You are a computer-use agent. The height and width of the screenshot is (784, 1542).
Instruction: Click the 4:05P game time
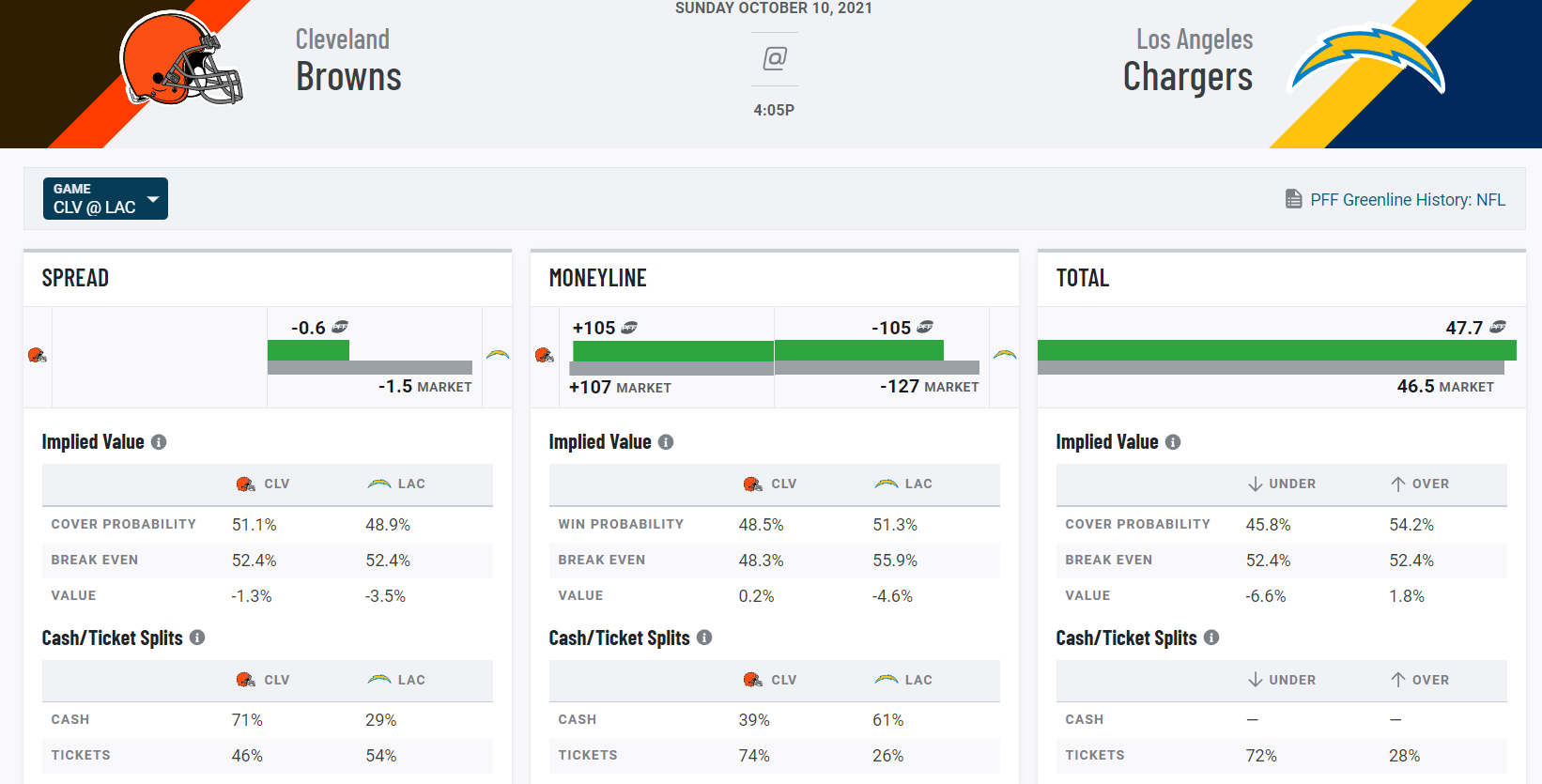774,110
